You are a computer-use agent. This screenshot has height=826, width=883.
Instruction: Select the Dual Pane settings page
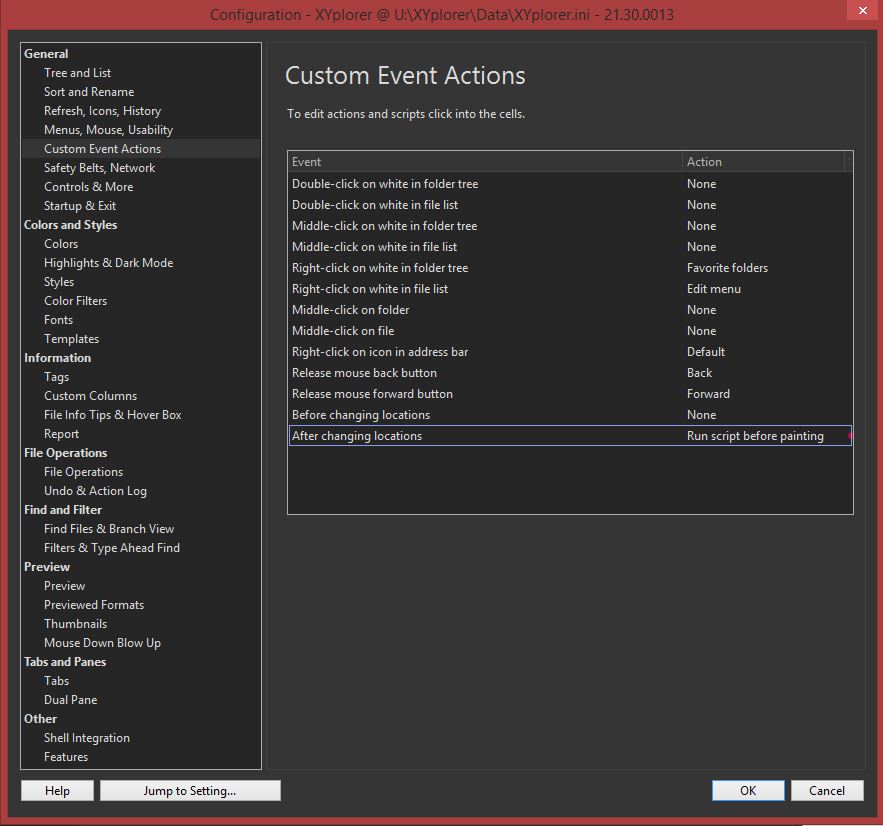(70, 699)
